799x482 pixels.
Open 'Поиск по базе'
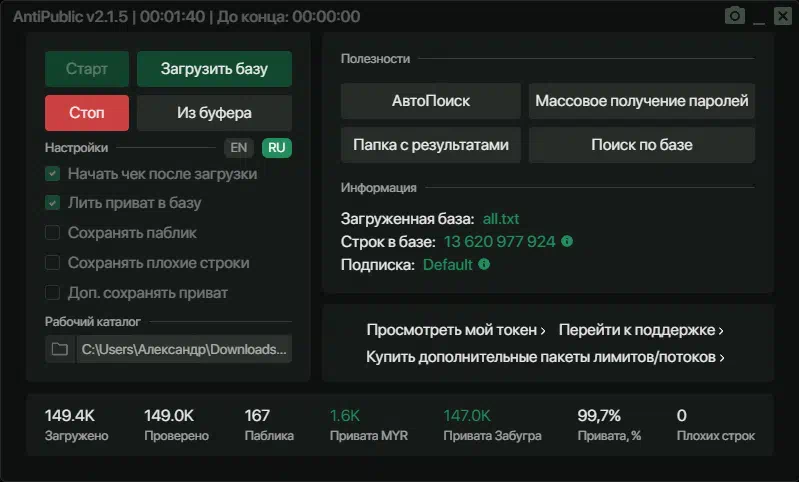642,145
